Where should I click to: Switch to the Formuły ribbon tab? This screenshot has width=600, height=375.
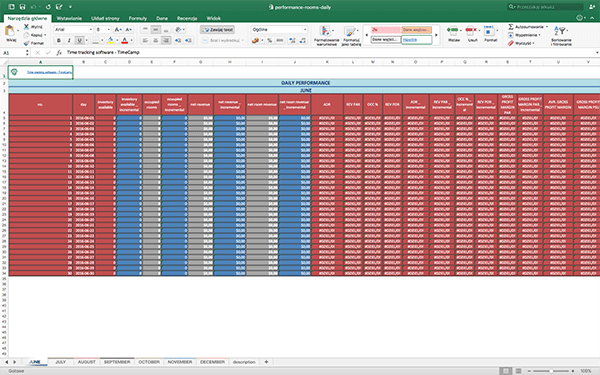tap(138, 18)
